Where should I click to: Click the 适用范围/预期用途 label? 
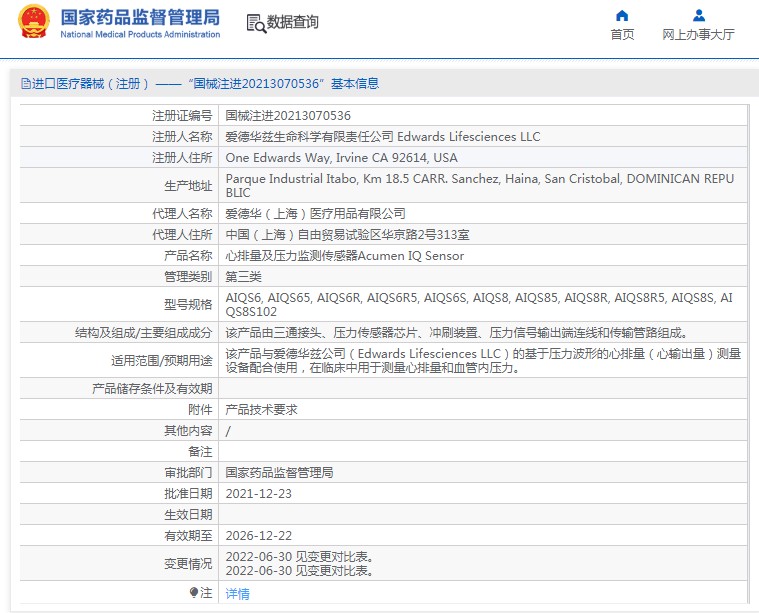click(x=162, y=361)
